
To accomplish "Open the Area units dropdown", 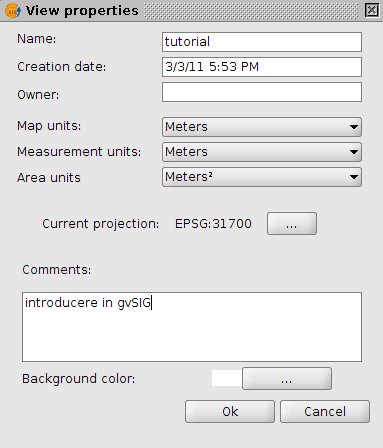I will click(x=262, y=177).
